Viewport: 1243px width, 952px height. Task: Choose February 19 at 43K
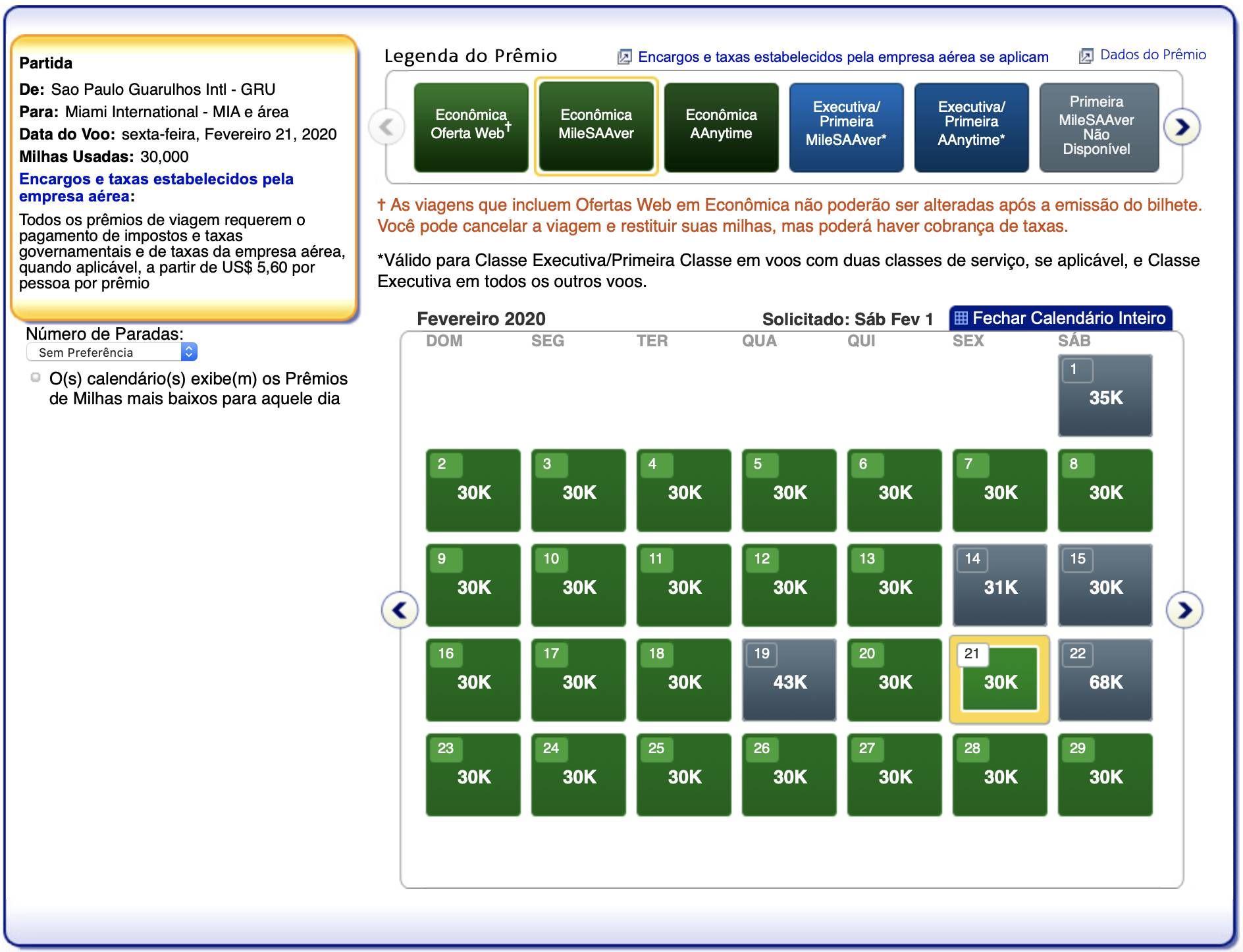[x=789, y=680]
